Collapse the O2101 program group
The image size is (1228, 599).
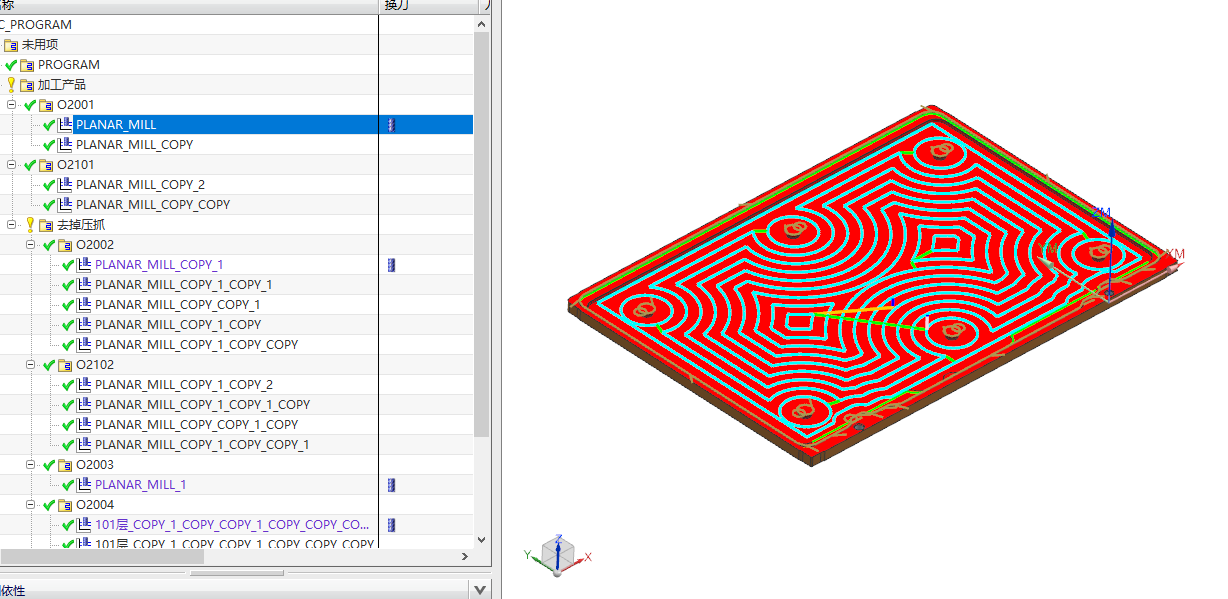pos(12,165)
